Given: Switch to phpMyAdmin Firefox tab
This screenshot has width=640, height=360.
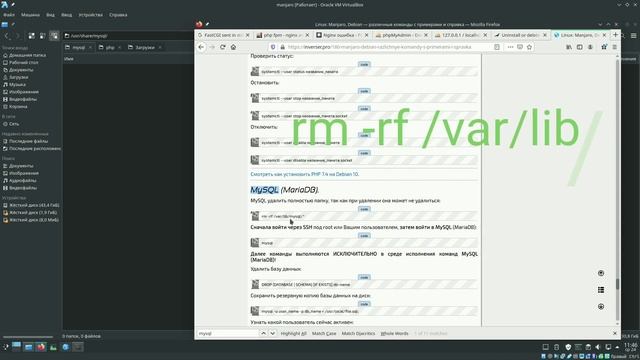Looking at the screenshot, I should tap(401, 35).
